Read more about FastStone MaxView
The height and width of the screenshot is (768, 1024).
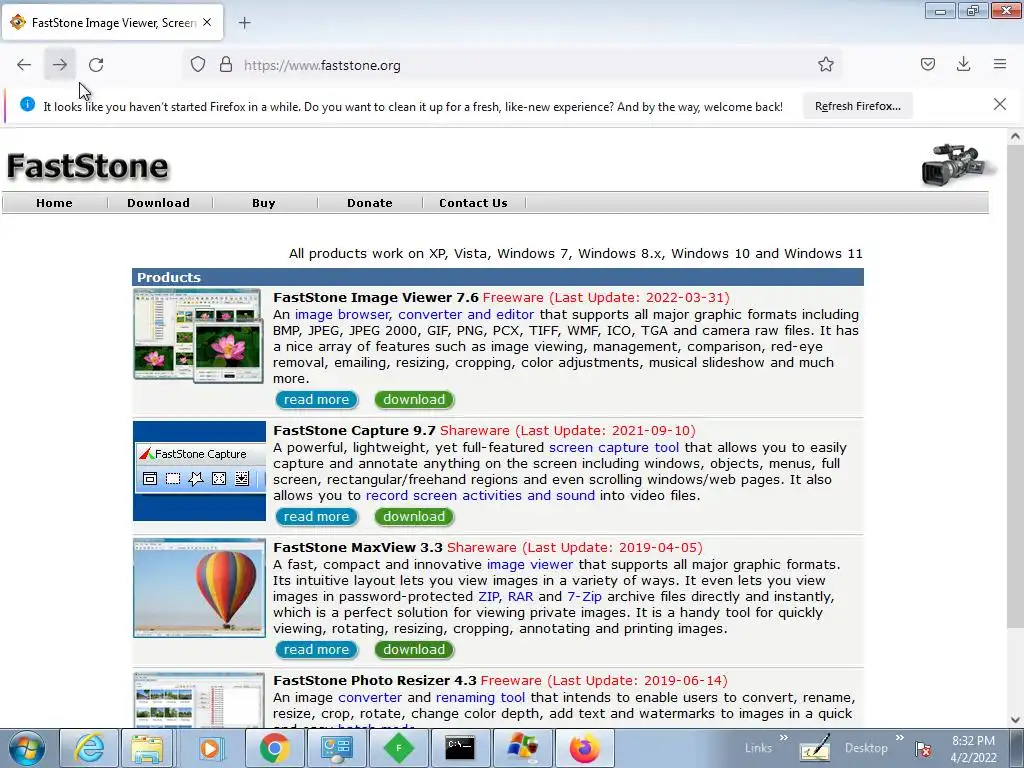(317, 650)
